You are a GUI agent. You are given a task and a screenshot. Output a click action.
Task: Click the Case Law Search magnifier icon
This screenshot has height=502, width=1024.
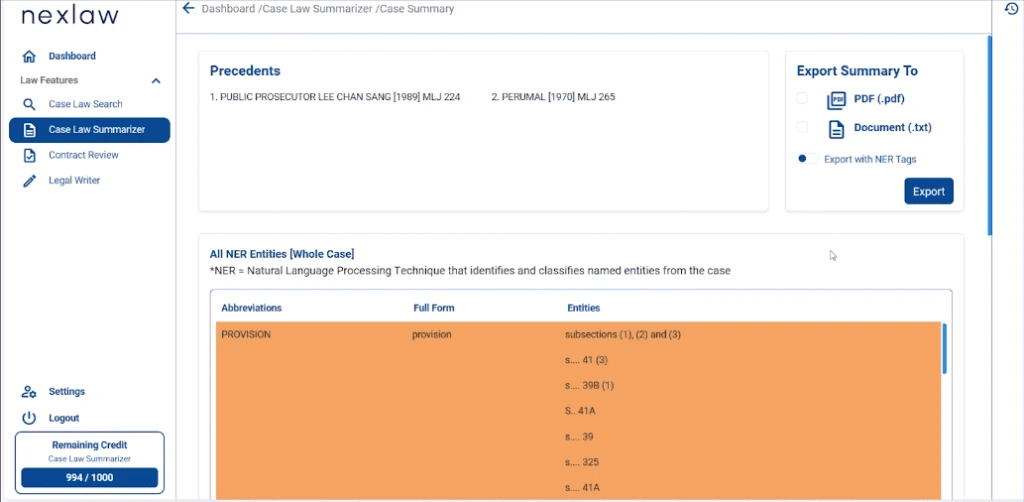coord(29,104)
